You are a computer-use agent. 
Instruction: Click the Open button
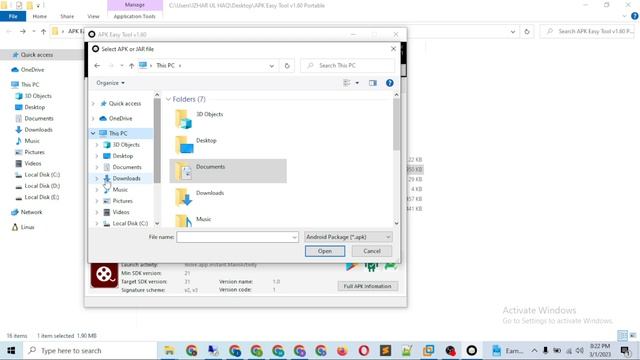pos(325,251)
